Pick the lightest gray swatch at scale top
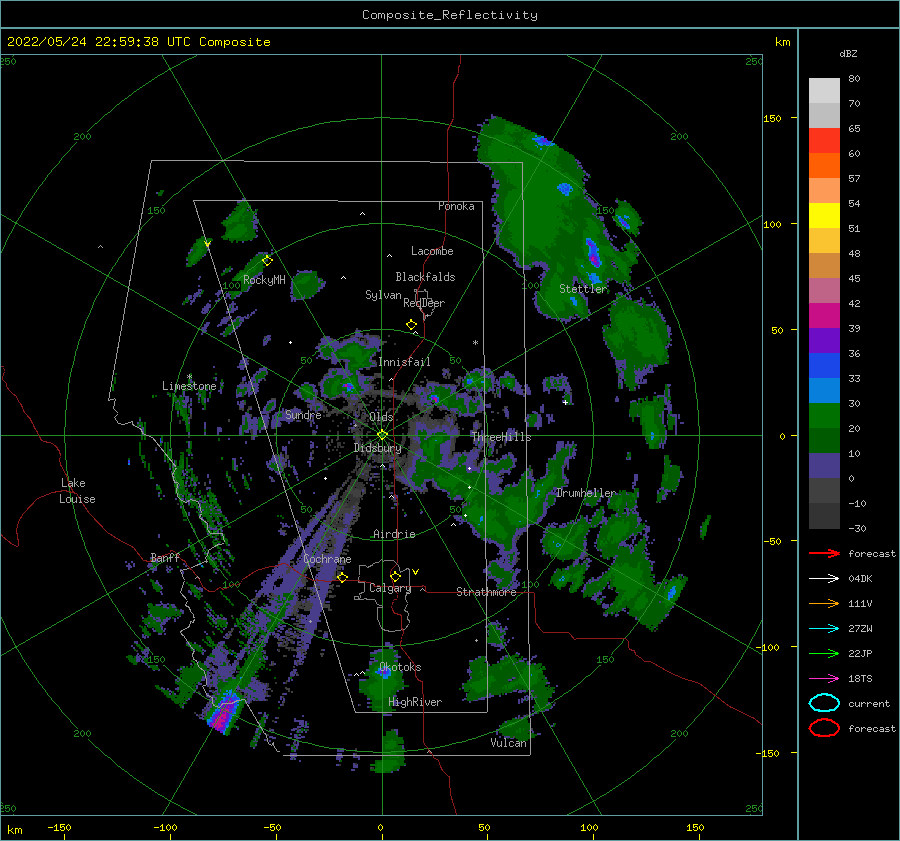The height and width of the screenshot is (841, 900). tap(824, 91)
